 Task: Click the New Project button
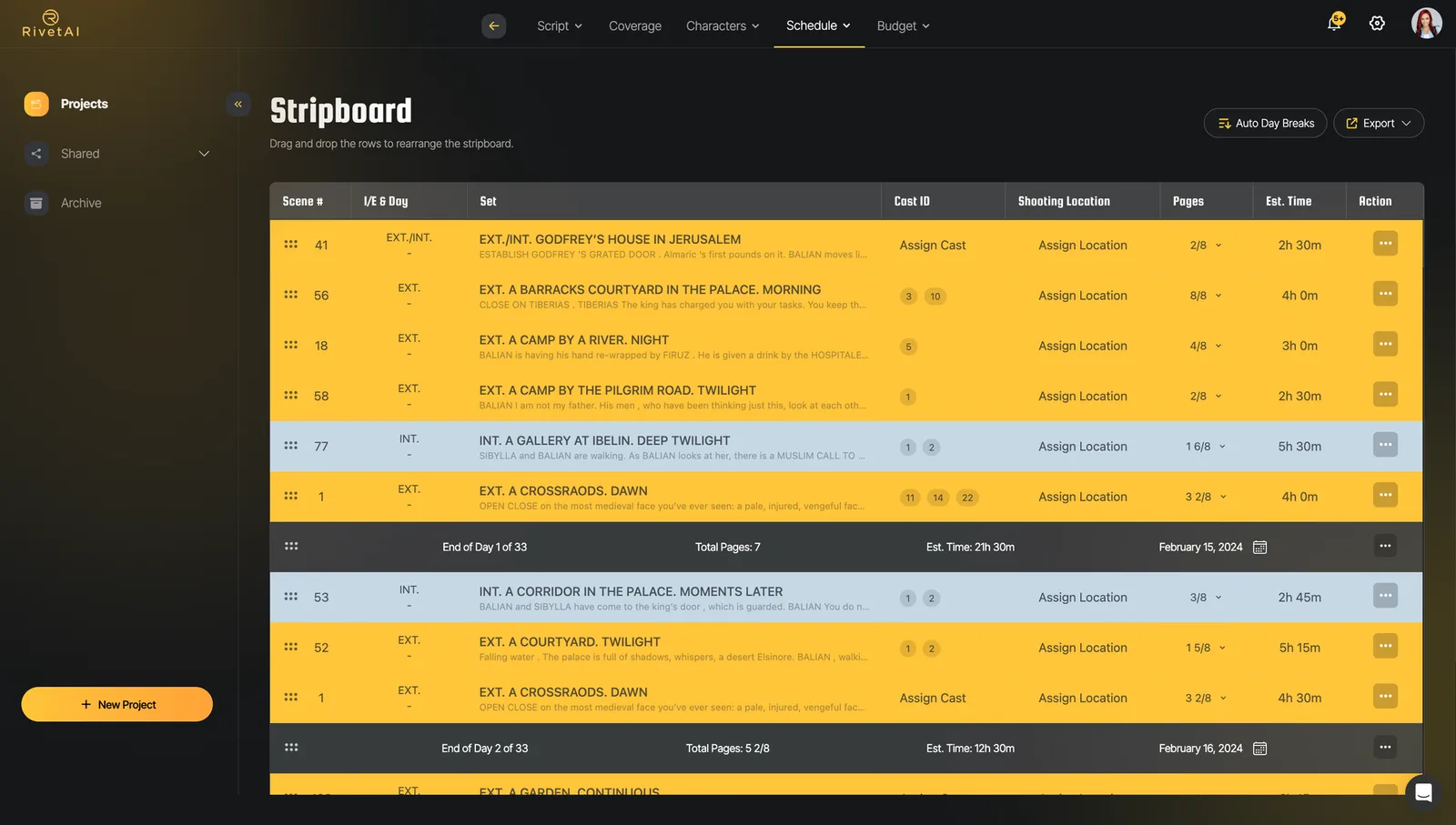click(x=117, y=704)
